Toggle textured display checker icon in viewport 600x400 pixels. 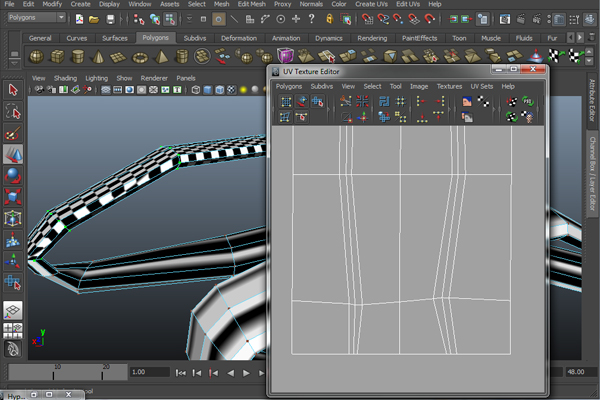click(x=231, y=90)
